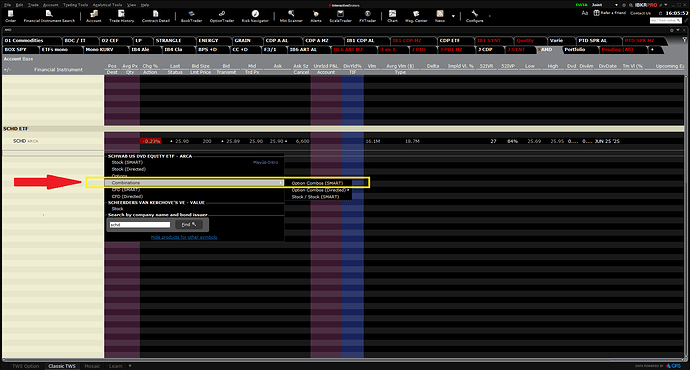Screen dimensions: 690x370
Task: Click the schd symbol search field
Action: pos(139,225)
